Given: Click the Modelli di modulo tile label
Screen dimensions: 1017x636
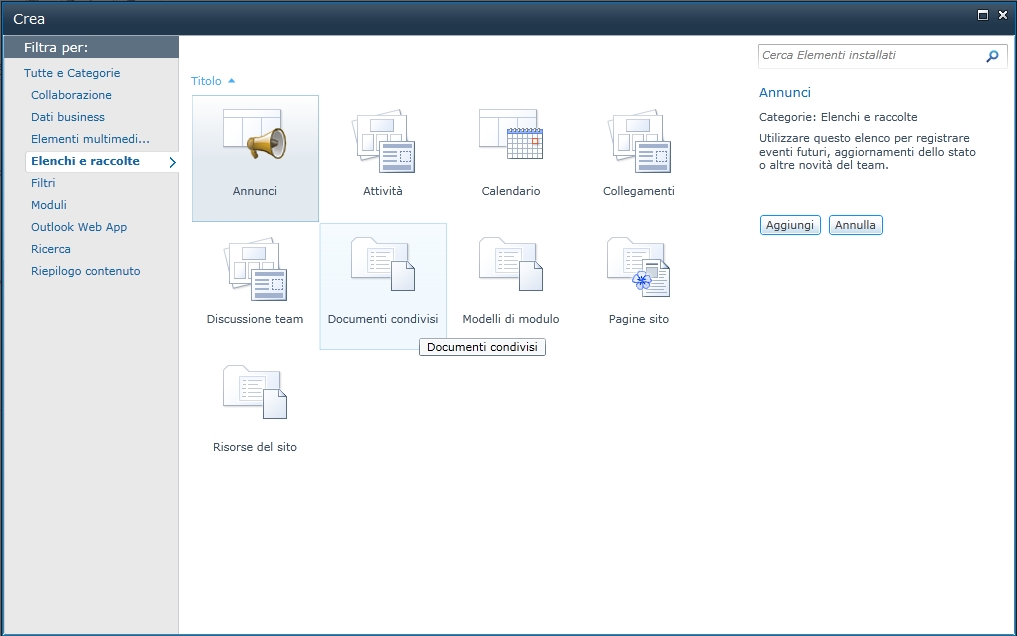Looking at the screenshot, I should point(511,319).
